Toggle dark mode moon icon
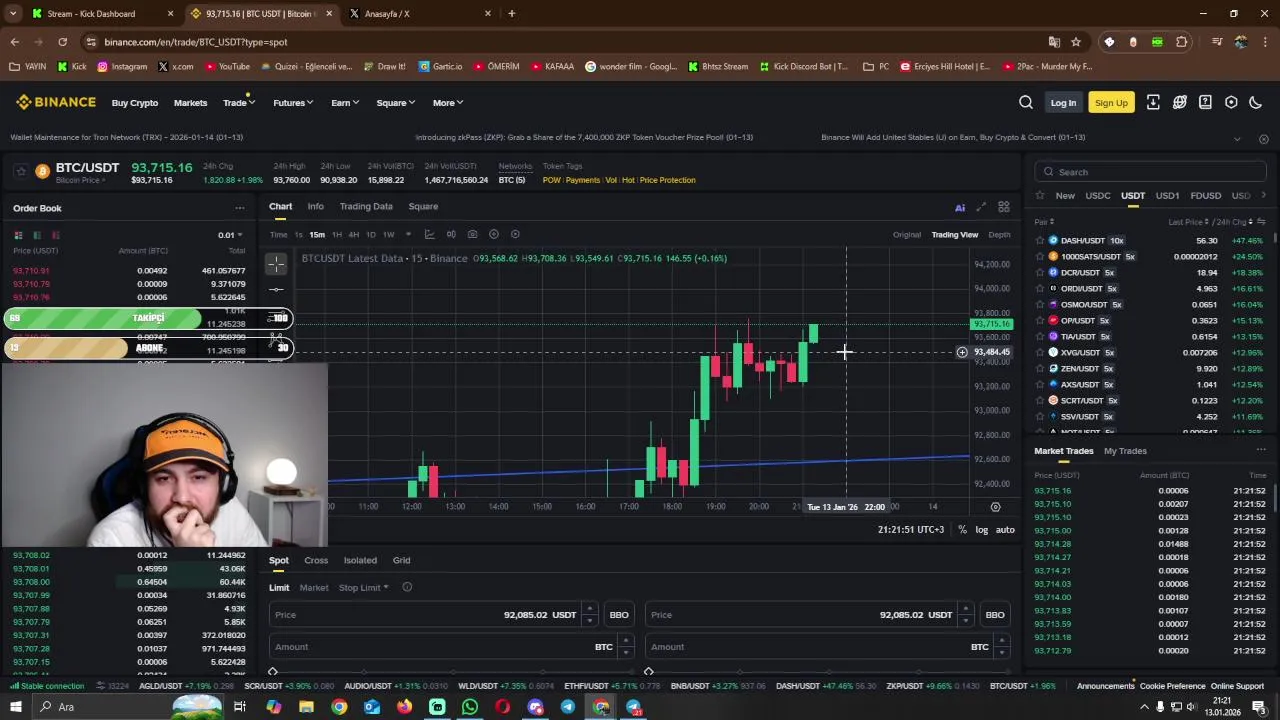Screen dimensions: 1280x720 click(1256, 102)
